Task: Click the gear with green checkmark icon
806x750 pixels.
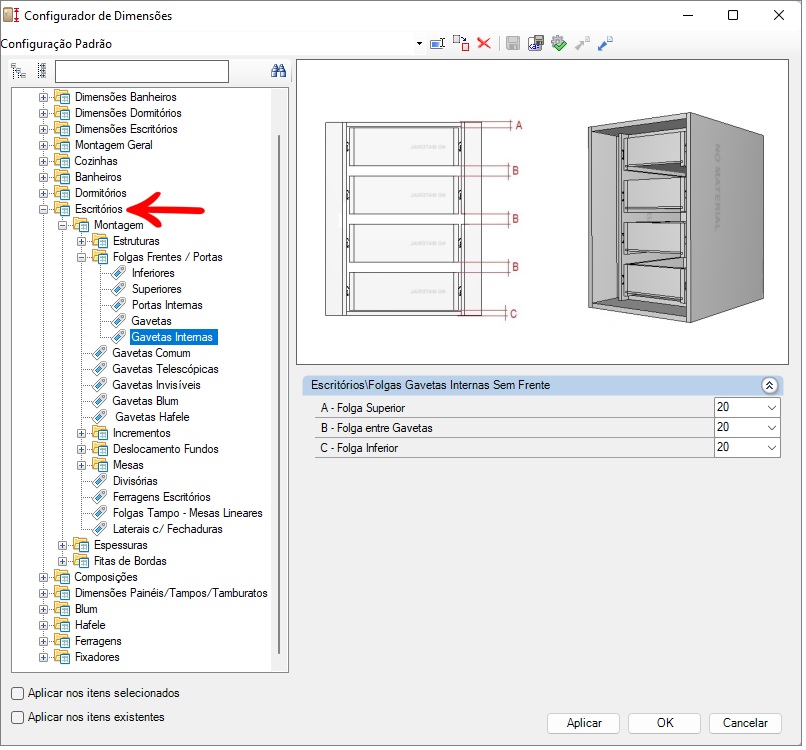Action: 559,43
